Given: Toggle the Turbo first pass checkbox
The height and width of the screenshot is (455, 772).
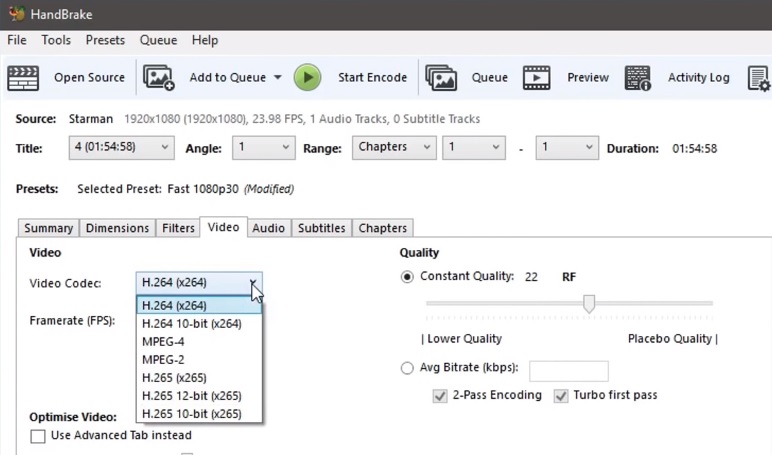Looking at the screenshot, I should [561, 396].
